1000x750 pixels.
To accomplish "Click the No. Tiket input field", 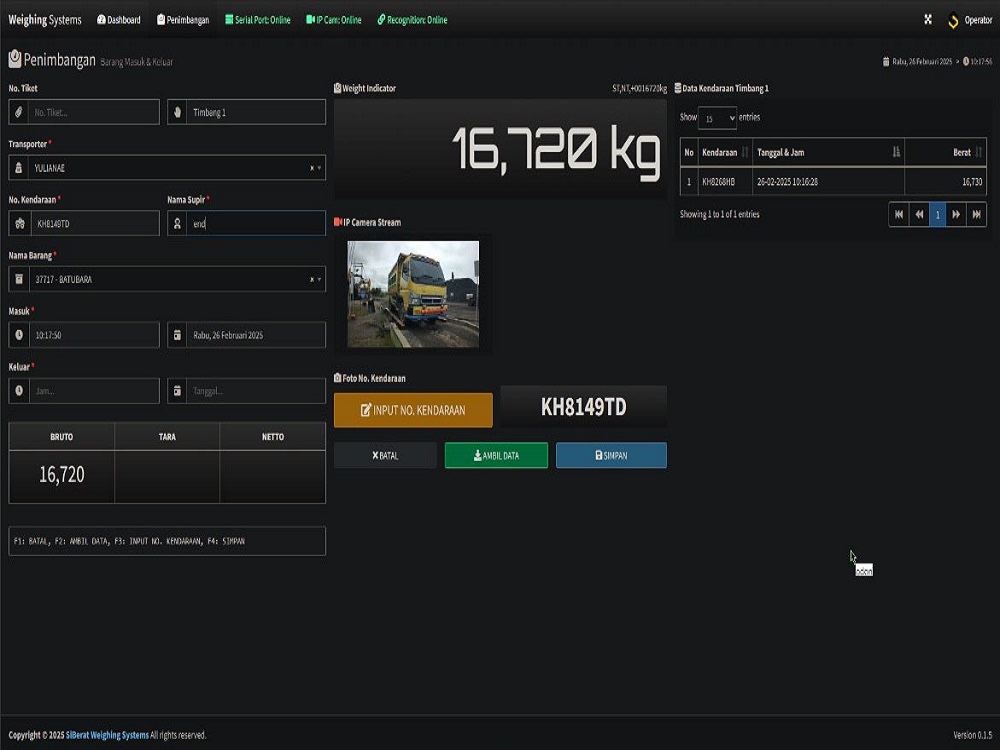I will tap(94, 112).
